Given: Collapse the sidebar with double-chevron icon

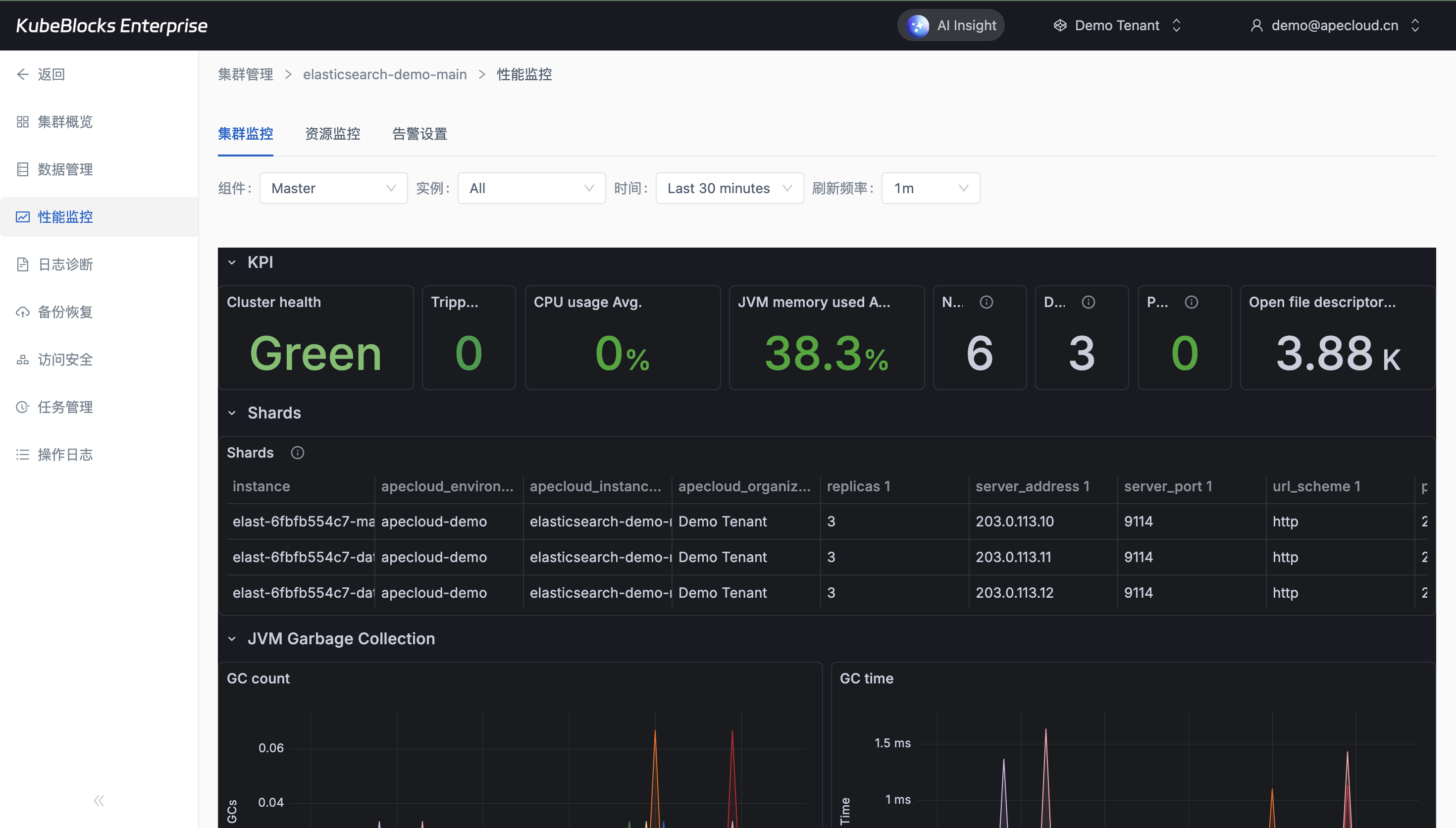Looking at the screenshot, I should pos(99,801).
